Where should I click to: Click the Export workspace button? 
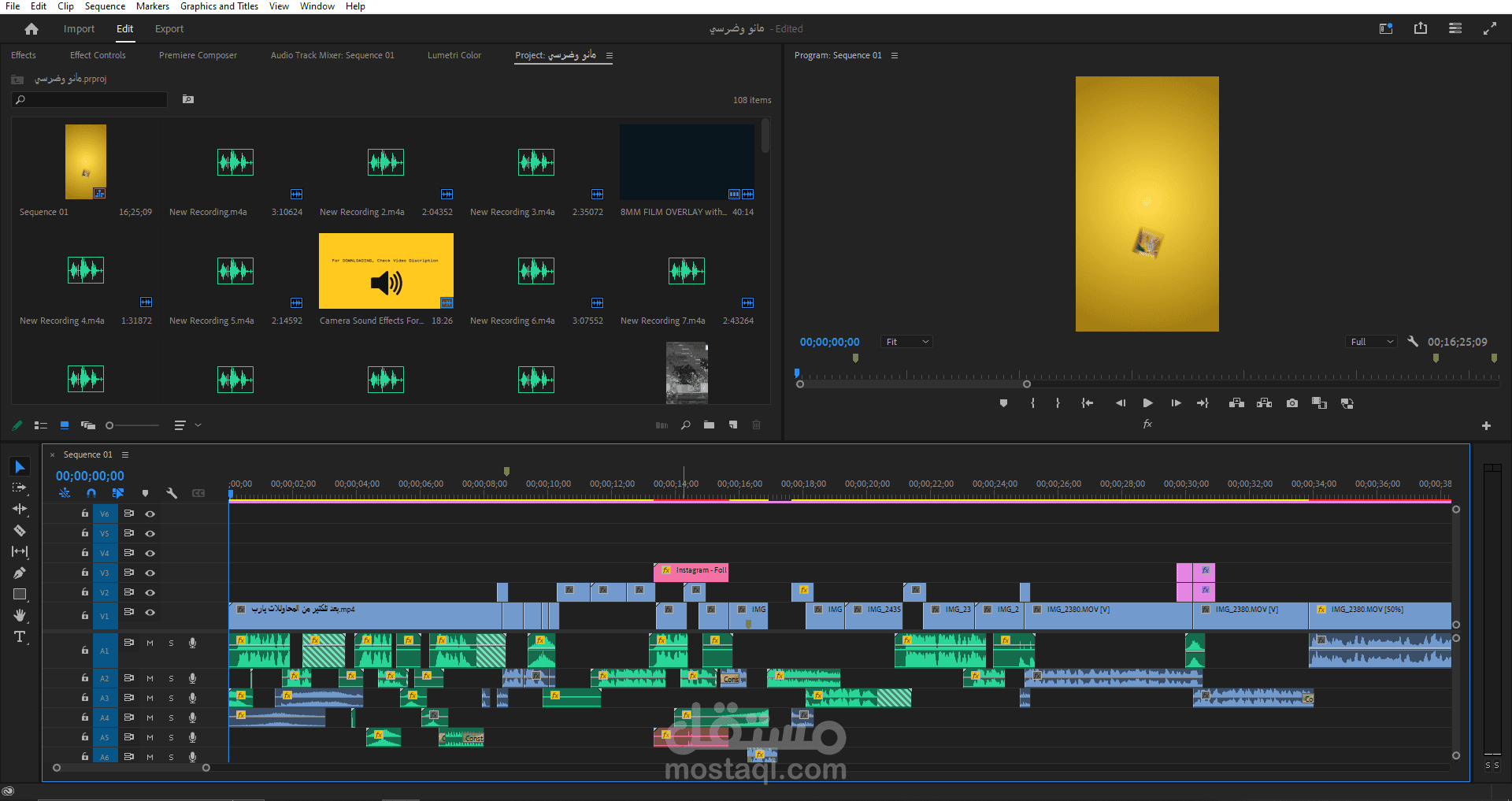(x=169, y=29)
